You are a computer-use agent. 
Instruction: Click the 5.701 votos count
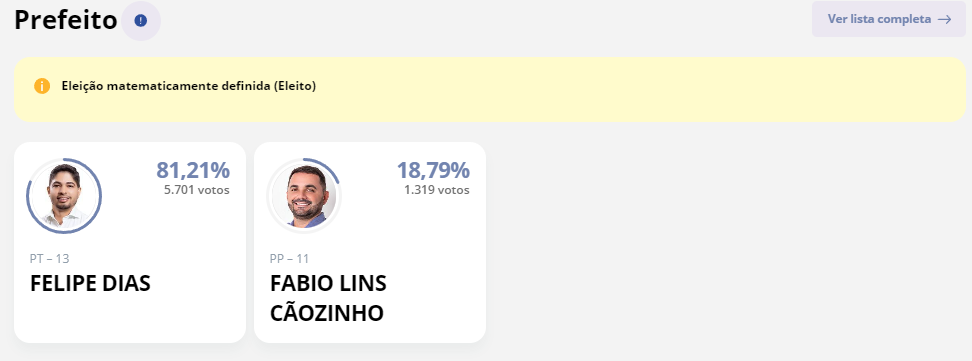click(197, 190)
